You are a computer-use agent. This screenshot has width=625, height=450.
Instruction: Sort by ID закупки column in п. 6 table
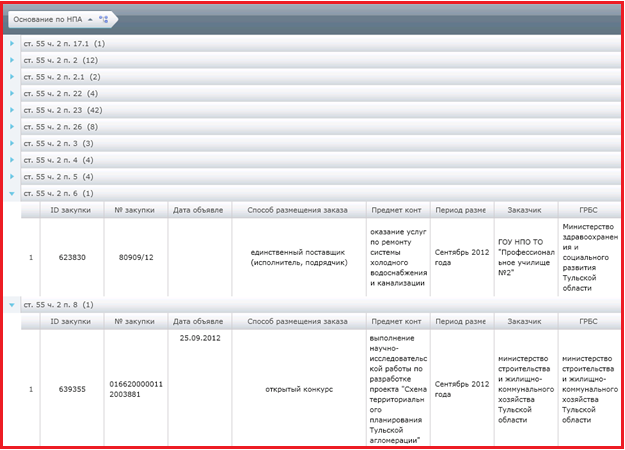pyautogui.click(x=72, y=210)
